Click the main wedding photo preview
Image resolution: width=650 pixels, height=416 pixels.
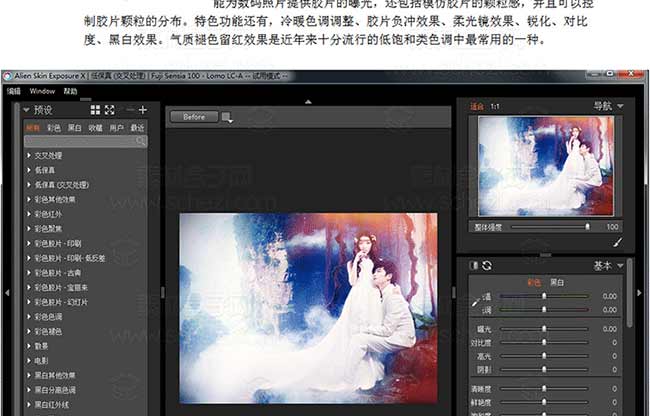point(308,308)
